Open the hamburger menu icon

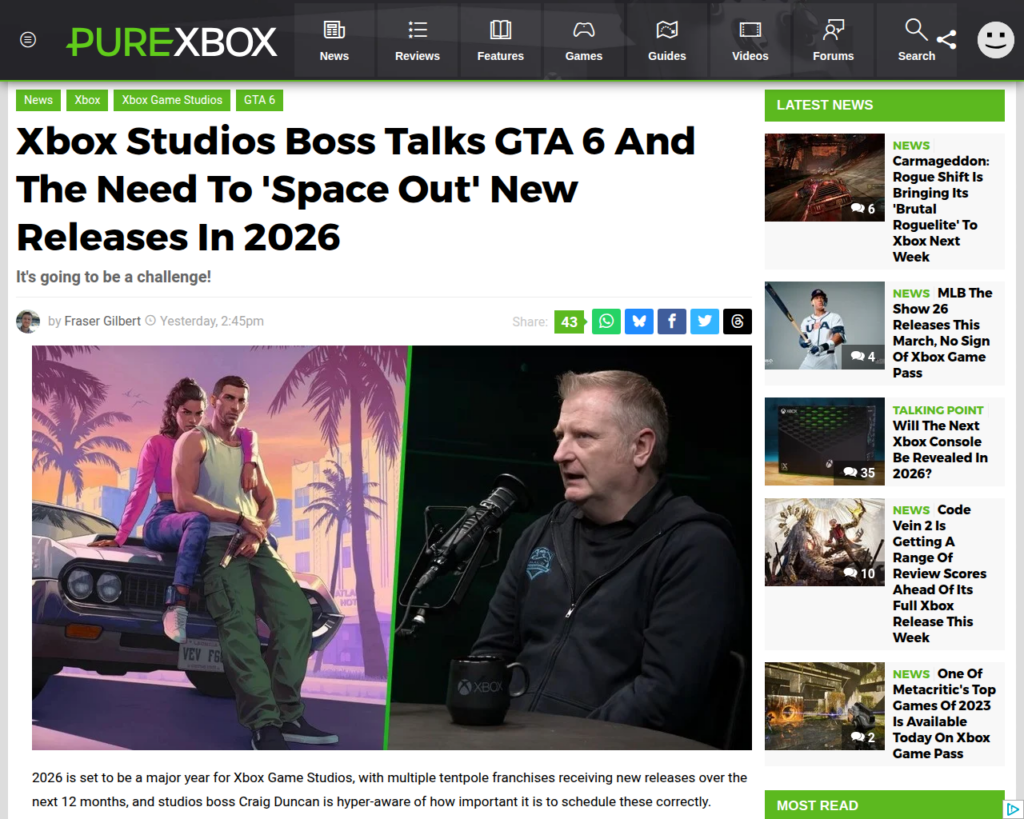(x=28, y=40)
